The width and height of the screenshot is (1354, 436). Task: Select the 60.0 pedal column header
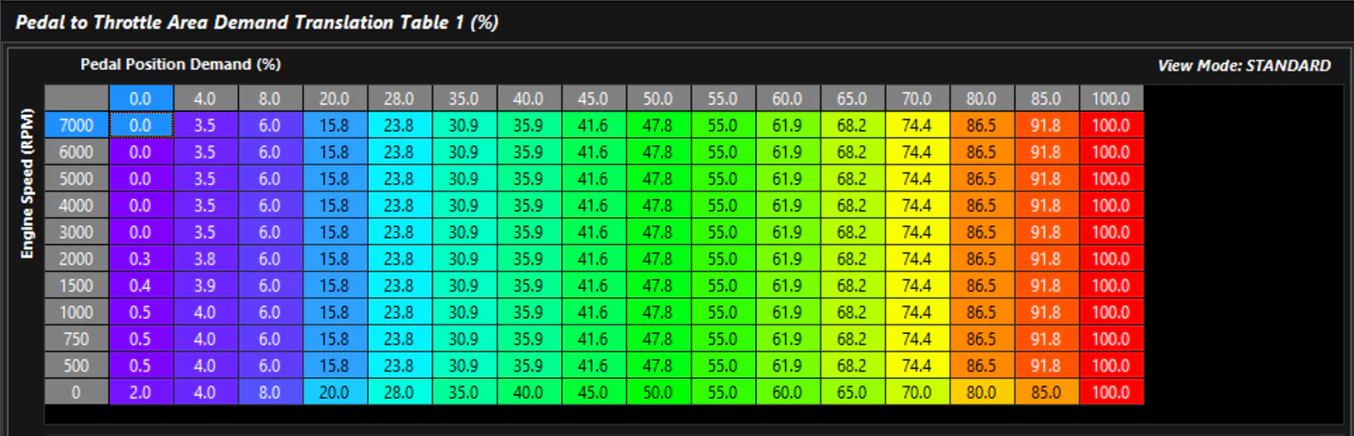[788, 99]
